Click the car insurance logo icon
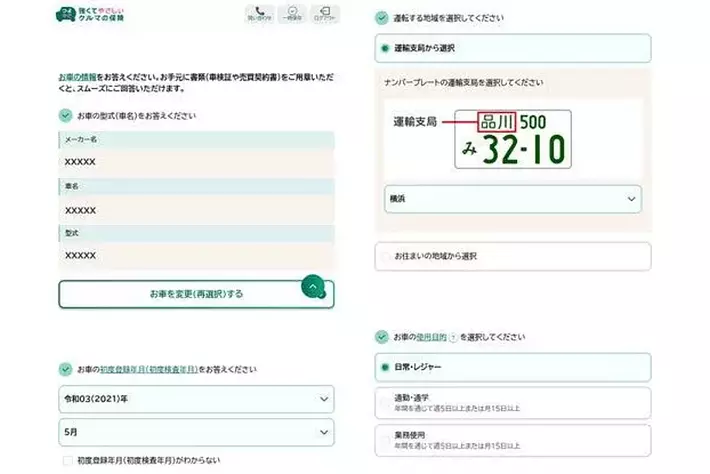The width and height of the screenshot is (710, 474). tap(66, 14)
